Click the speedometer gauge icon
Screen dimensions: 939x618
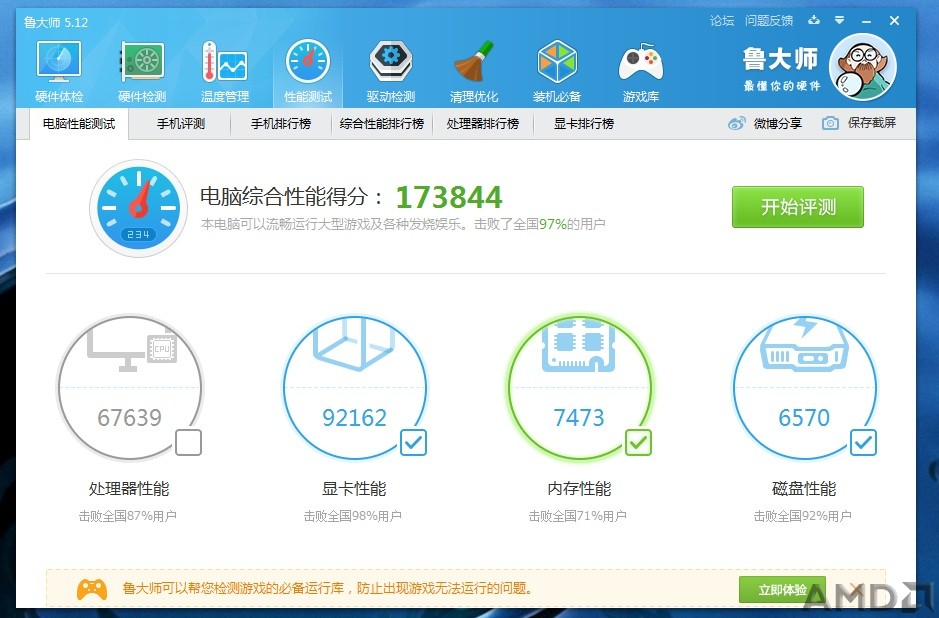138,208
